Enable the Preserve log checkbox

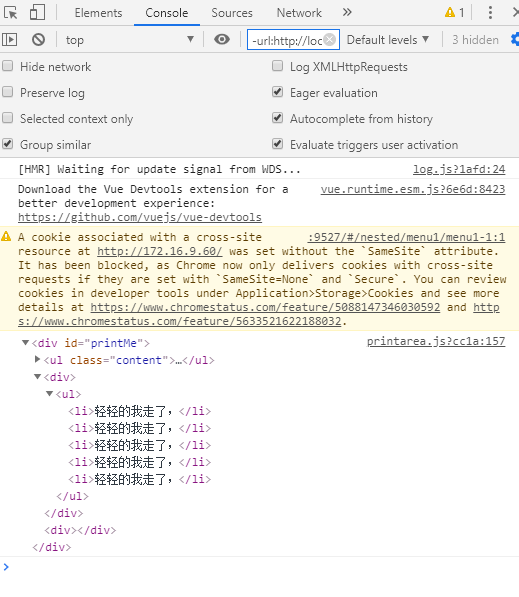(x=8, y=92)
